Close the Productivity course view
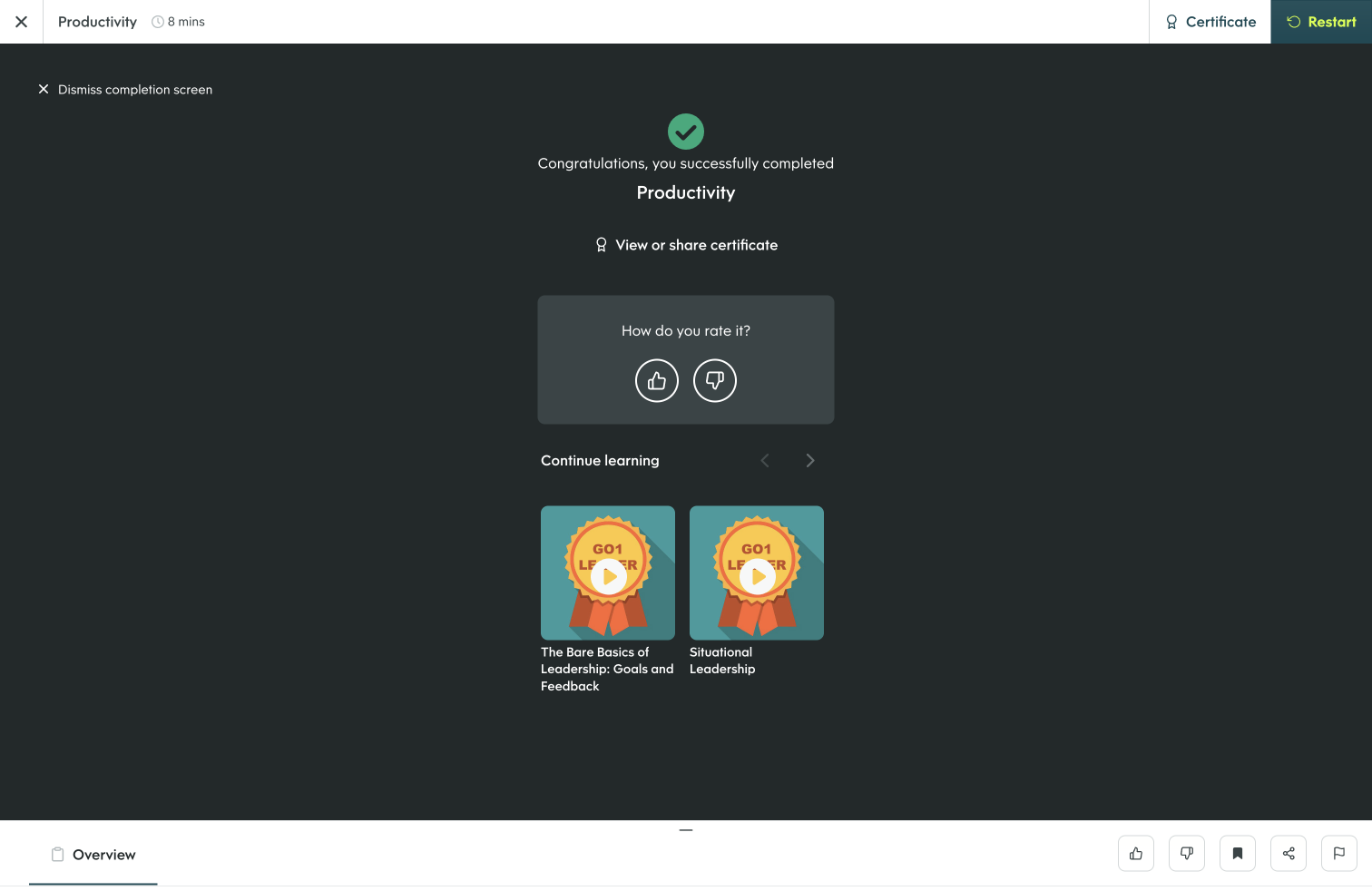Image resolution: width=1372 pixels, height=891 pixels. tap(21, 21)
